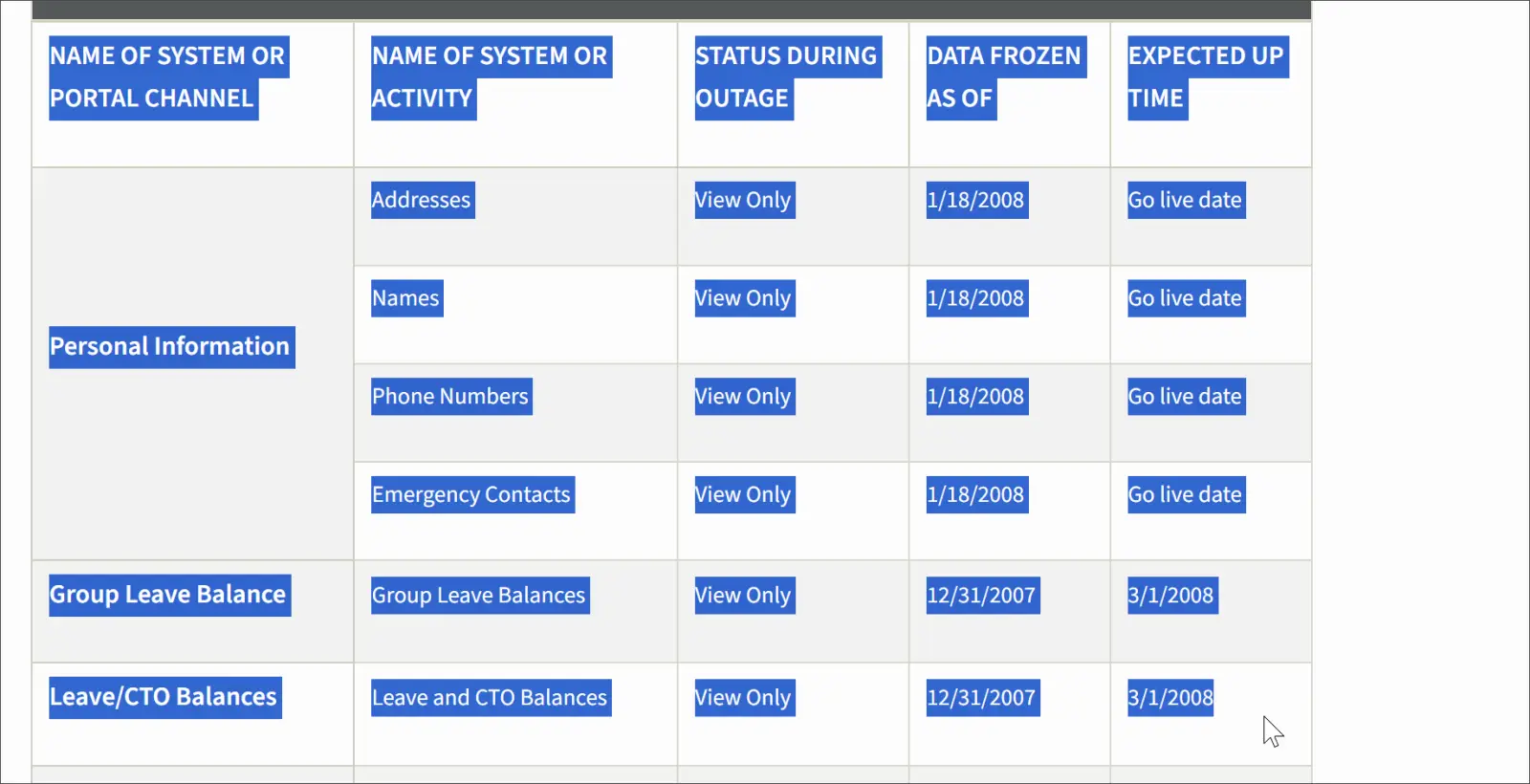Select "1/18/2008" in the Names row

click(x=976, y=298)
